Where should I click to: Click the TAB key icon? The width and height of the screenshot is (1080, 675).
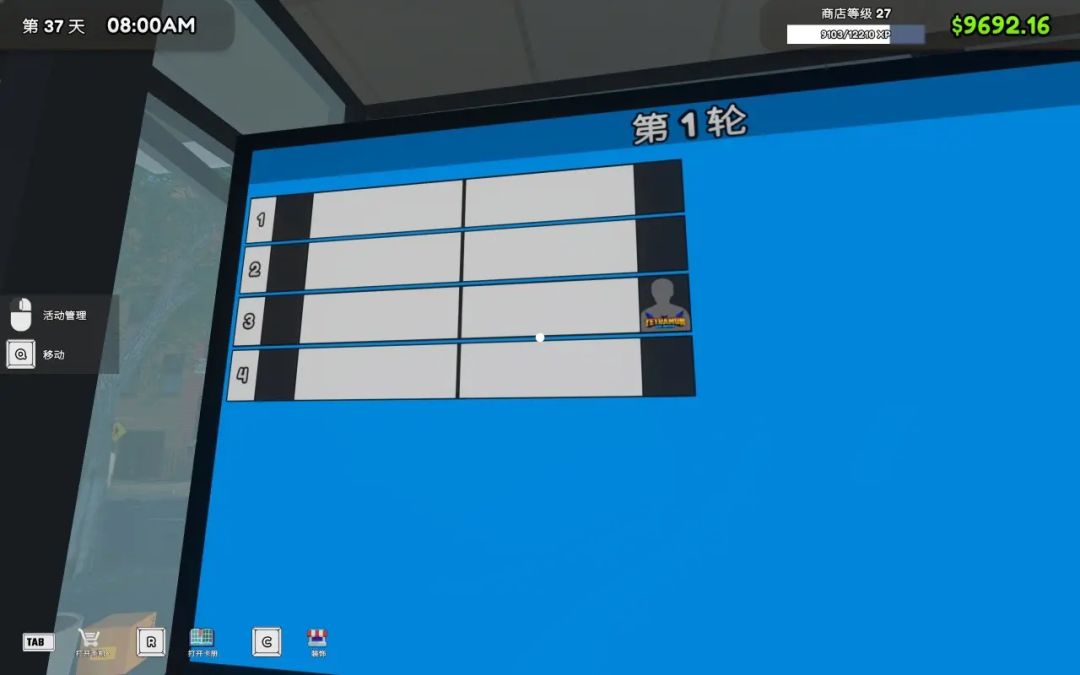(x=38, y=642)
